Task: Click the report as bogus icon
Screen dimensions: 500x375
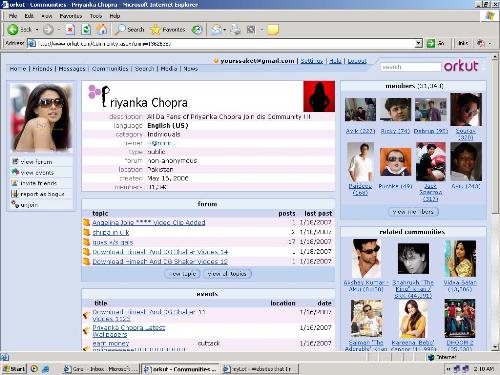Action: (15, 194)
